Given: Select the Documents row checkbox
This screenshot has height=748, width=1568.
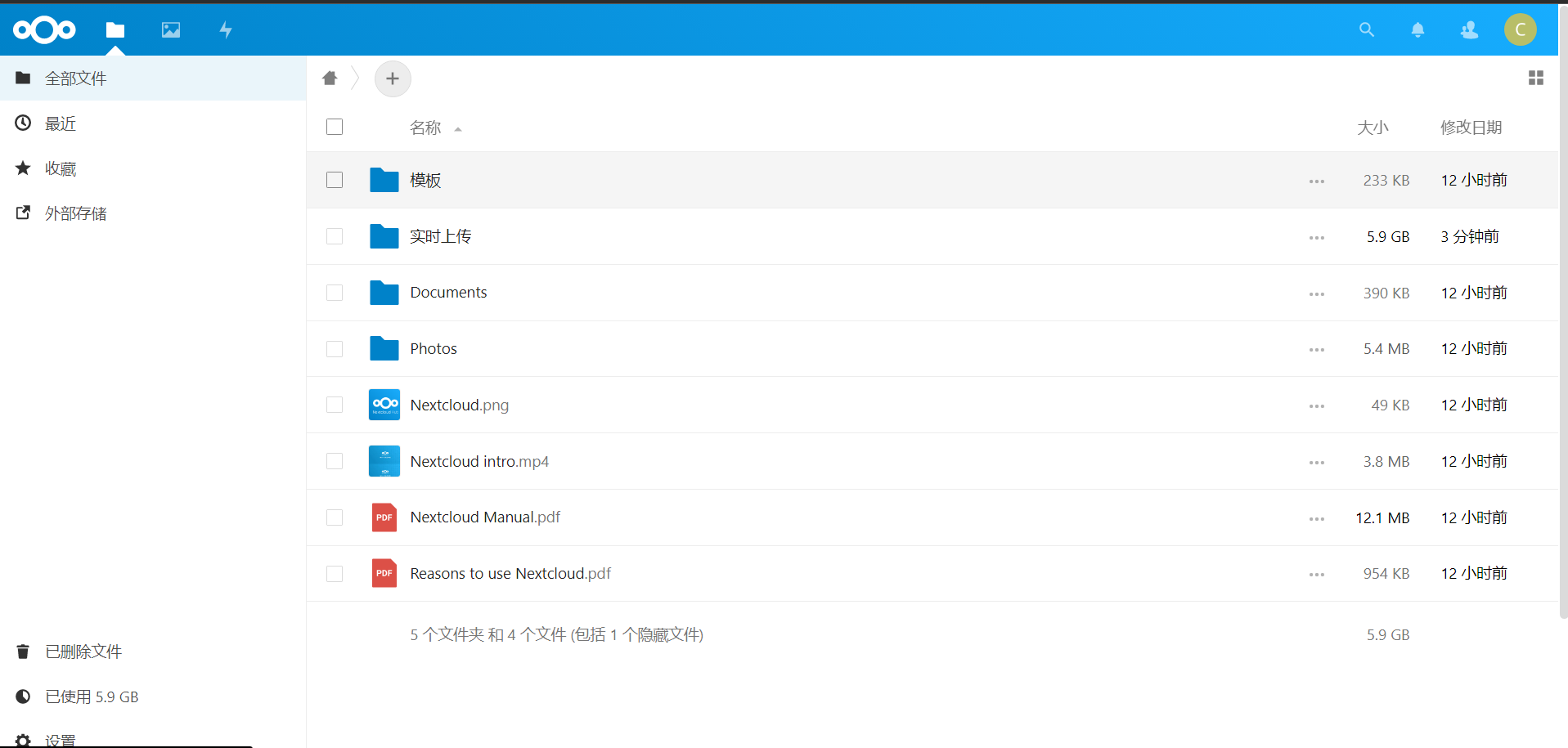Looking at the screenshot, I should [x=335, y=293].
